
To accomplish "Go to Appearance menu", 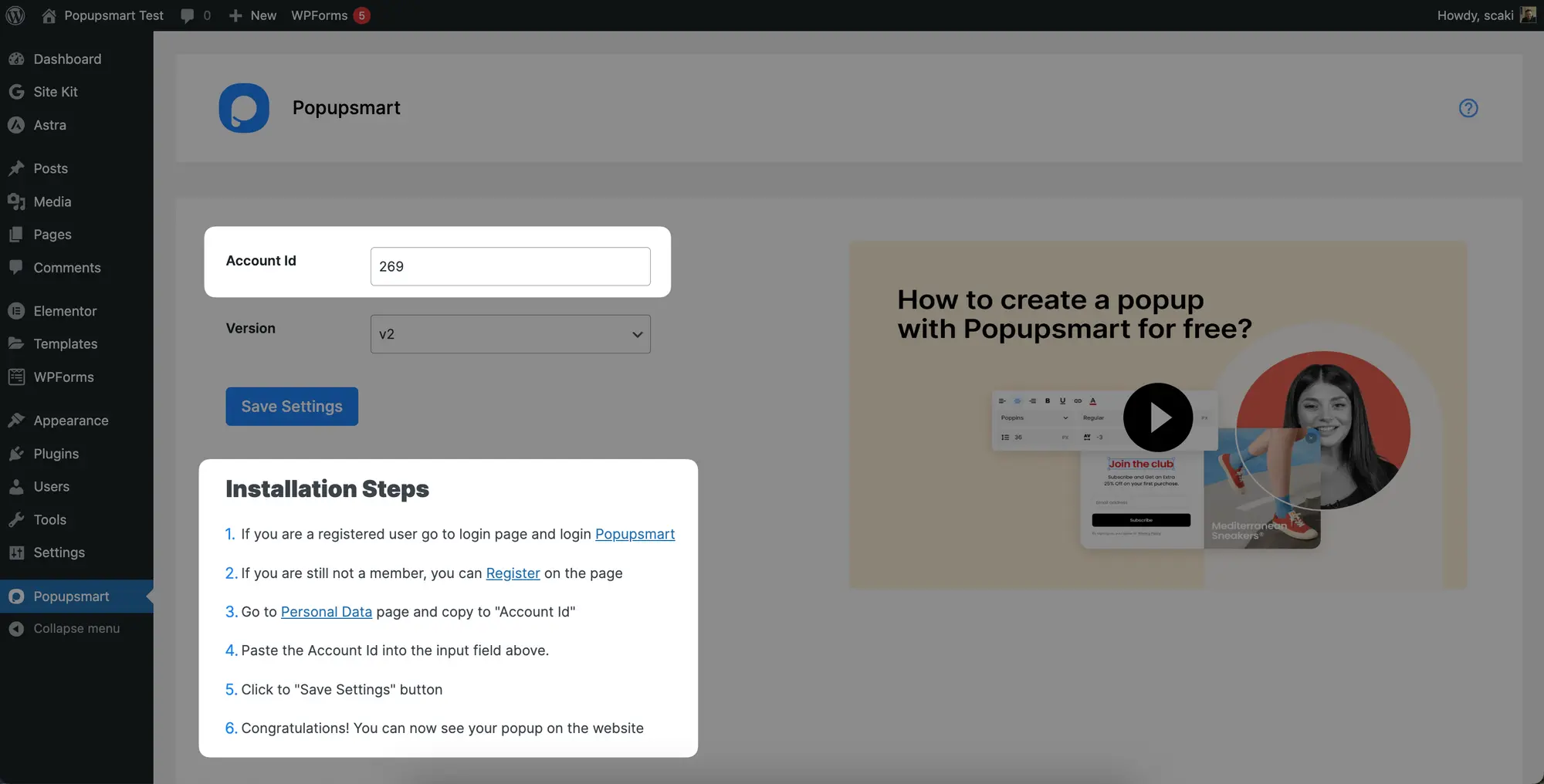I will point(76,421).
